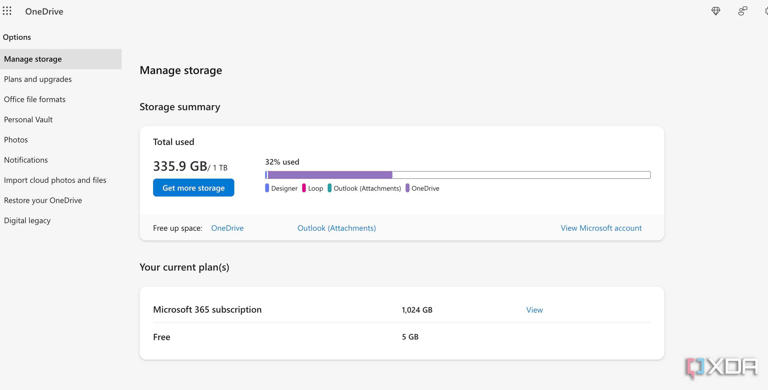The image size is (768, 390).
Task: Open Photos options
Action: pyautogui.click(x=16, y=140)
